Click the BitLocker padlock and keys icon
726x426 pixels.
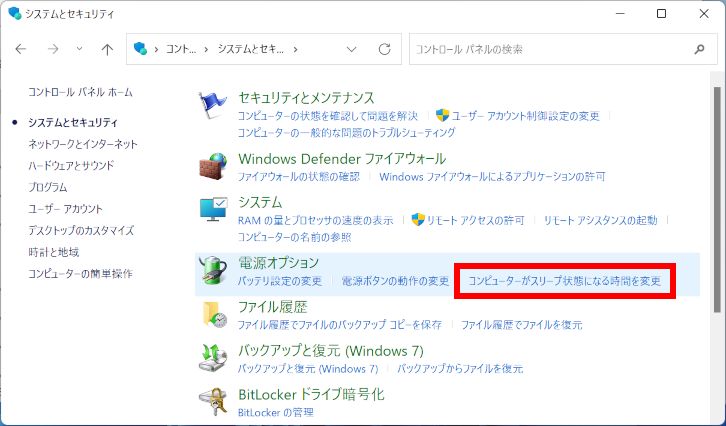[x=213, y=402]
